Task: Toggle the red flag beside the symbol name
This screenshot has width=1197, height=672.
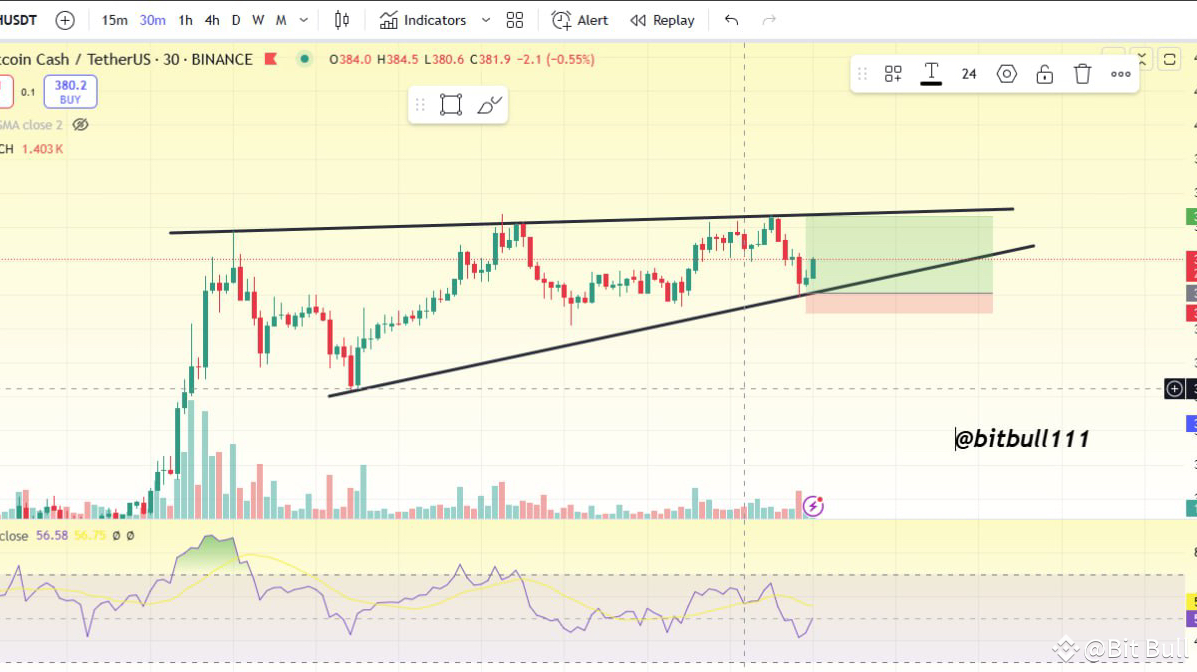Action: coord(271,59)
